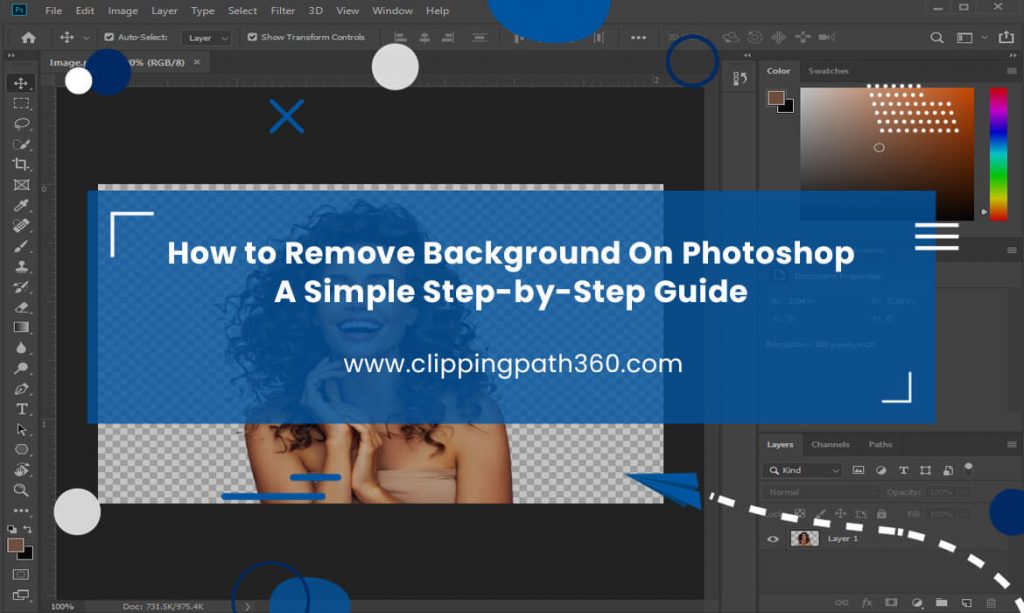This screenshot has height=613, width=1024.
Task: Select the Zoom tool
Action: pyautogui.click(x=21, y=490)
